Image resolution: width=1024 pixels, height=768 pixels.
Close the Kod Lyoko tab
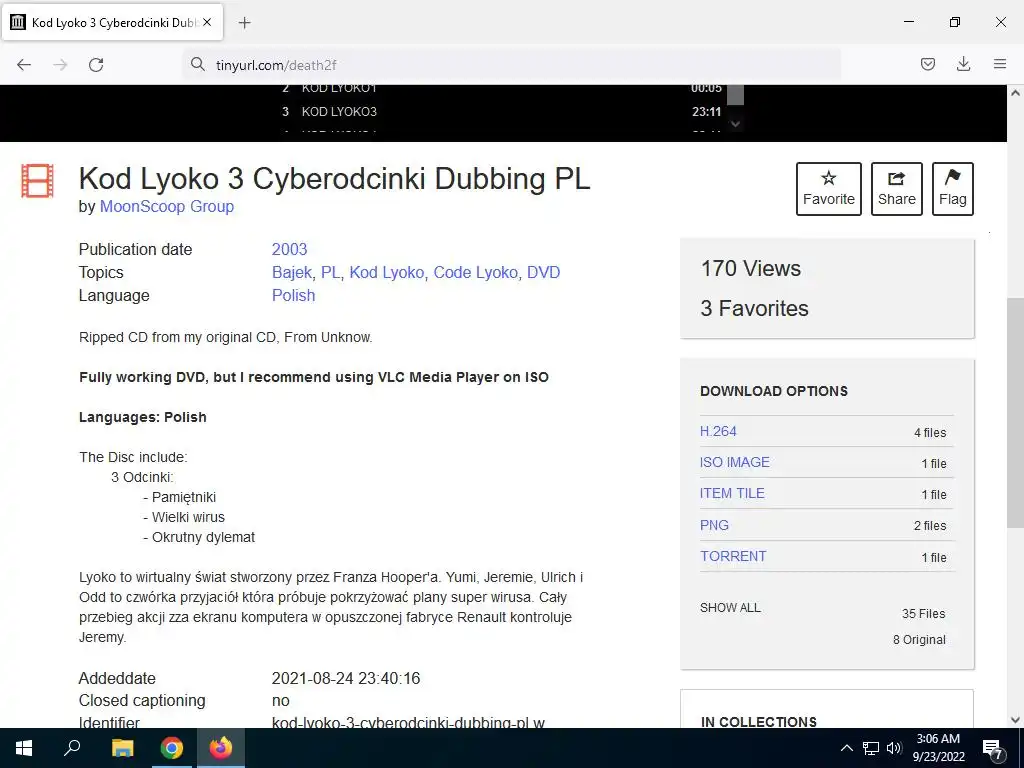[x=207, y=22]
